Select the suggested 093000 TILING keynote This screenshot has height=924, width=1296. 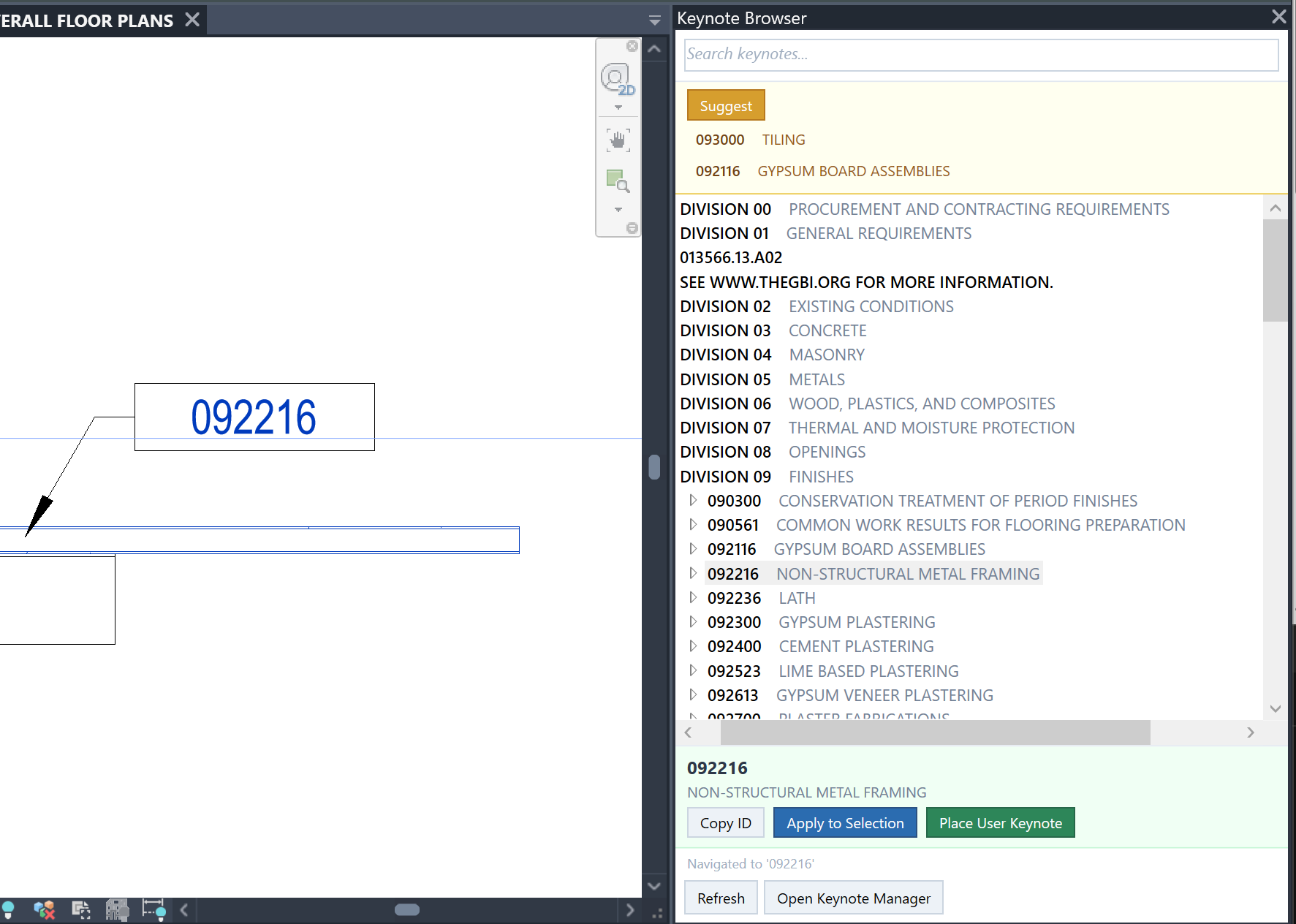[750, 140]
